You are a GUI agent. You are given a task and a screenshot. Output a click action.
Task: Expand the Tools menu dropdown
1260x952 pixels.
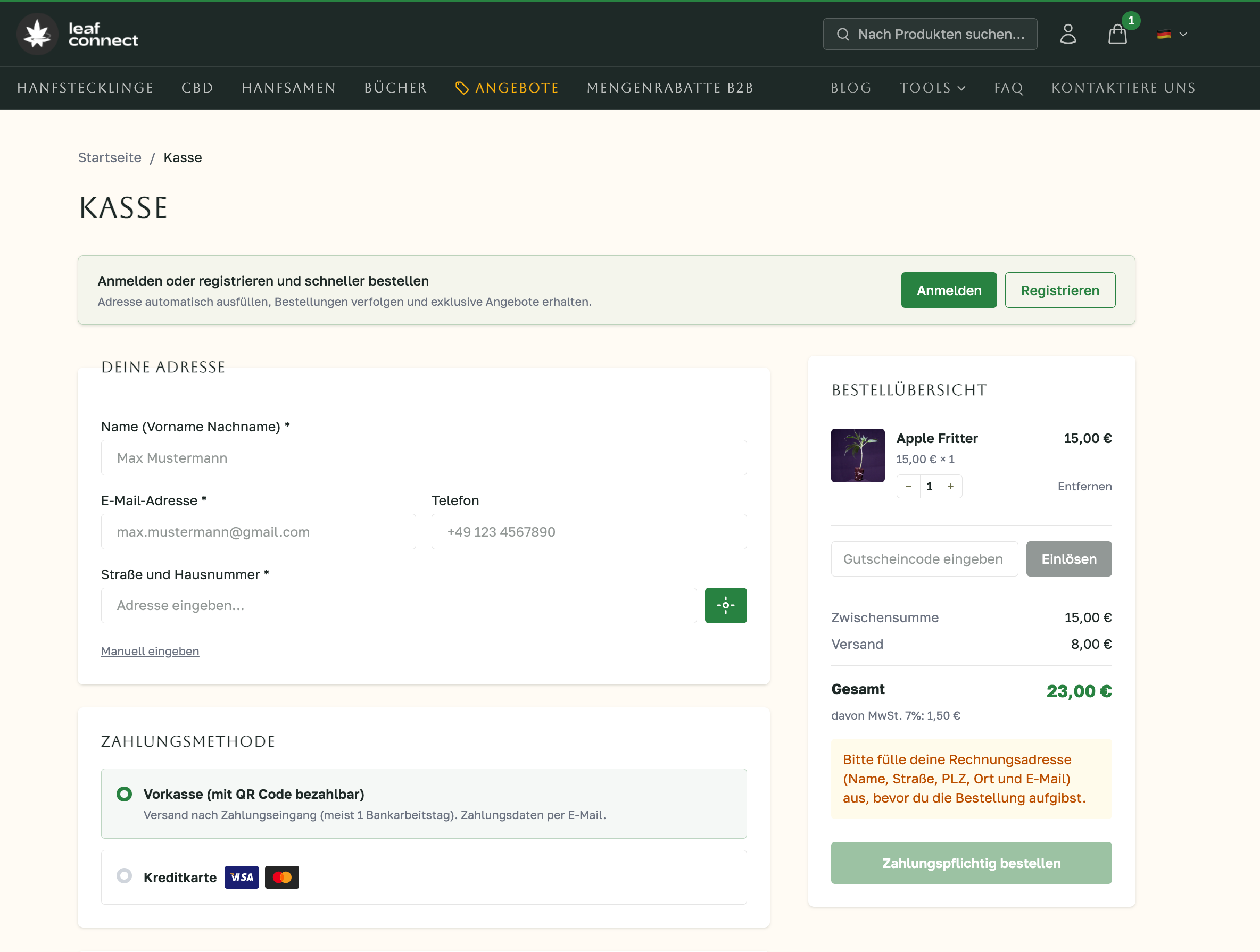932,88
